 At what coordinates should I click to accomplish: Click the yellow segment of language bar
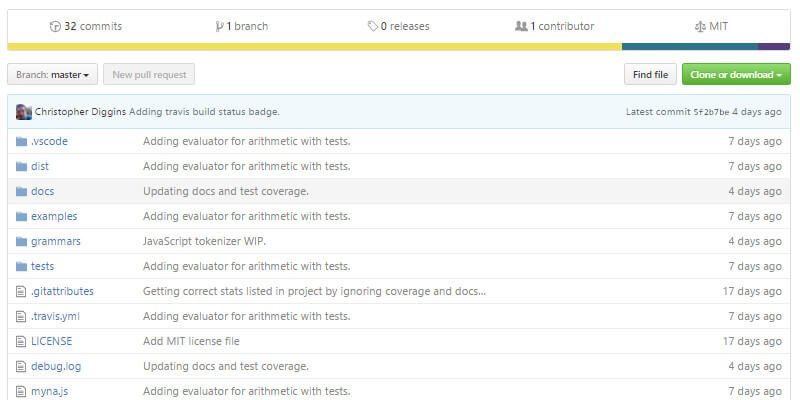coord(314,46)
